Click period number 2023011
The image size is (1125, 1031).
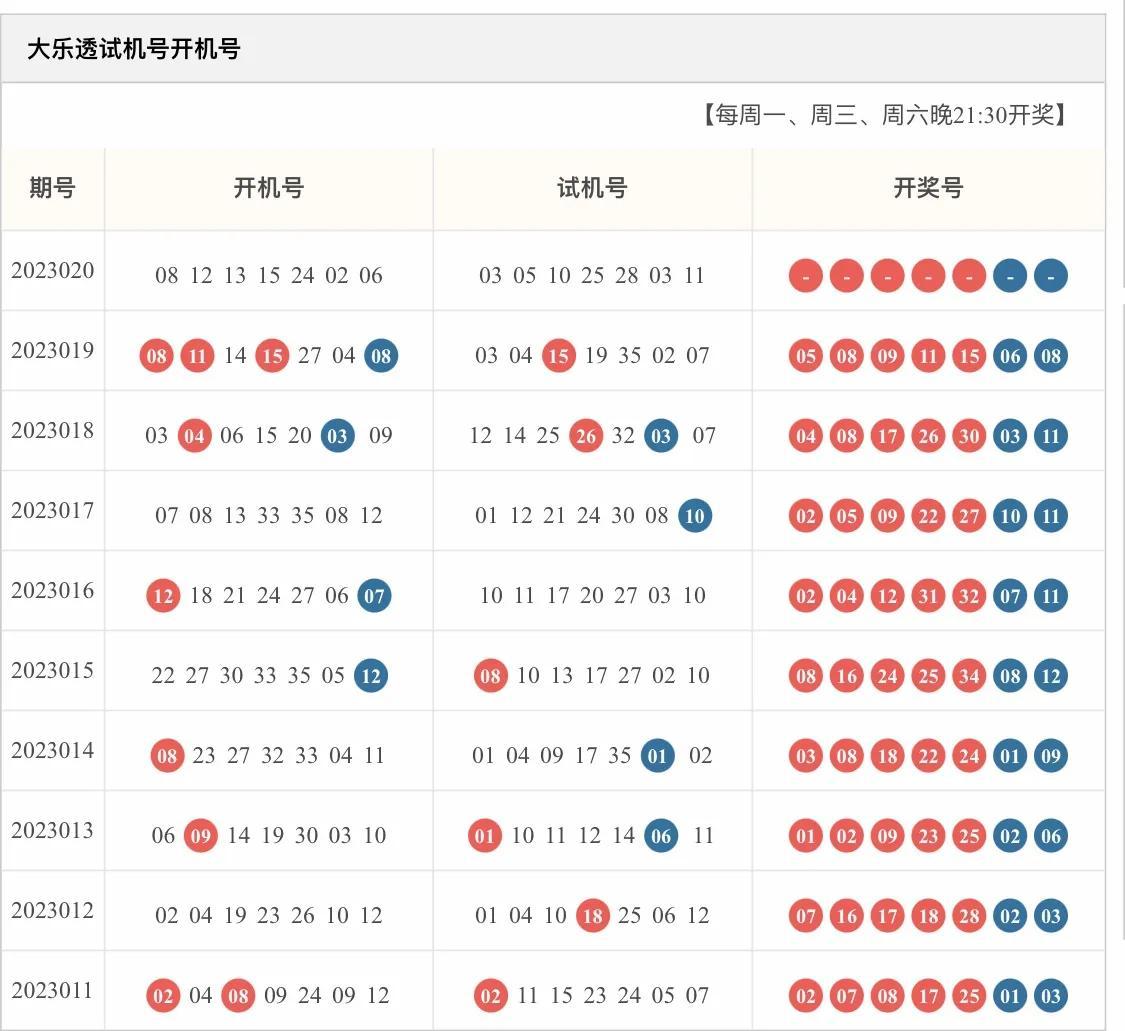tap(52, 990)
